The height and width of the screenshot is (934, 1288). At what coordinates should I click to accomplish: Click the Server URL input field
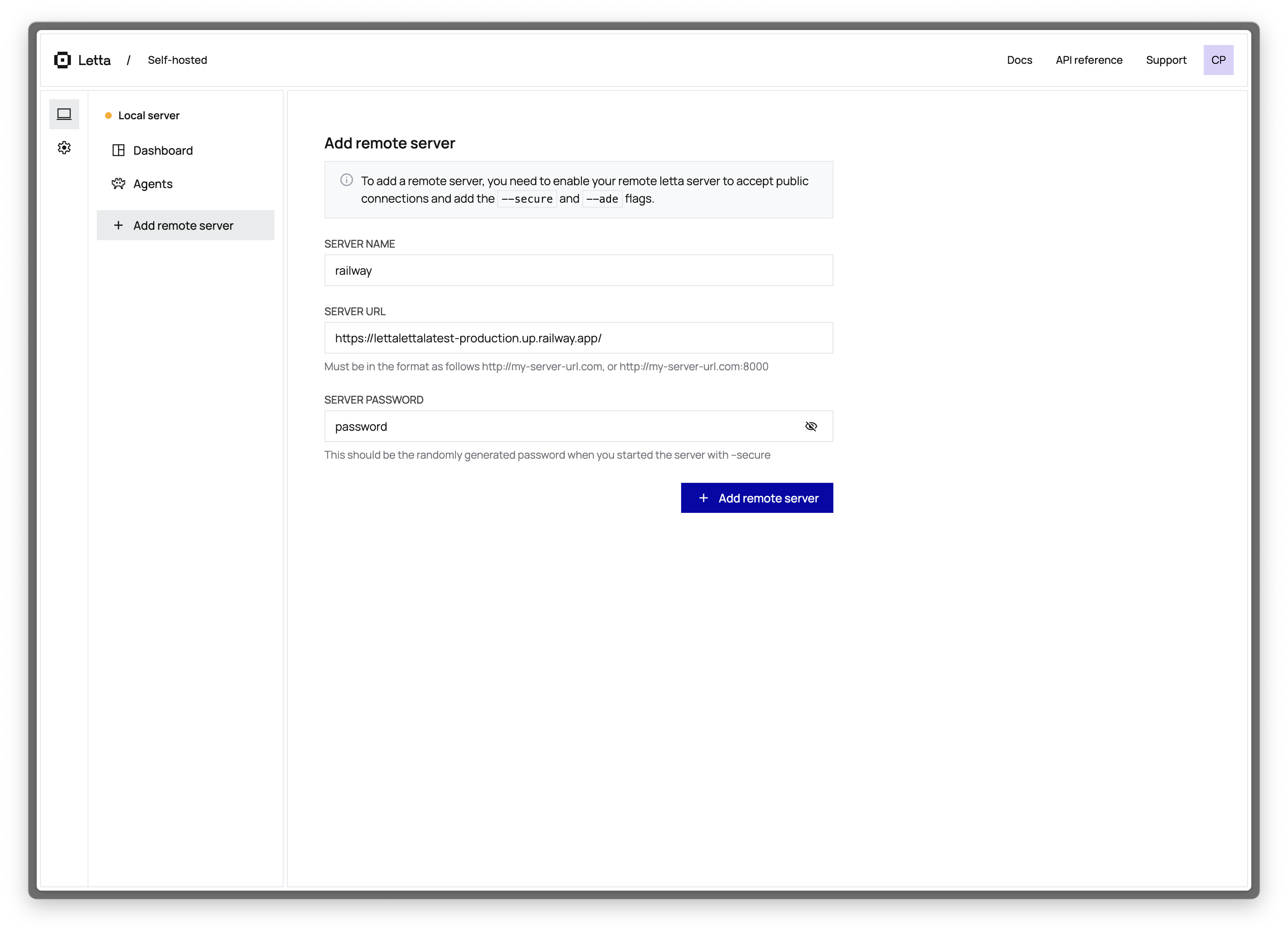click(578, 338)
